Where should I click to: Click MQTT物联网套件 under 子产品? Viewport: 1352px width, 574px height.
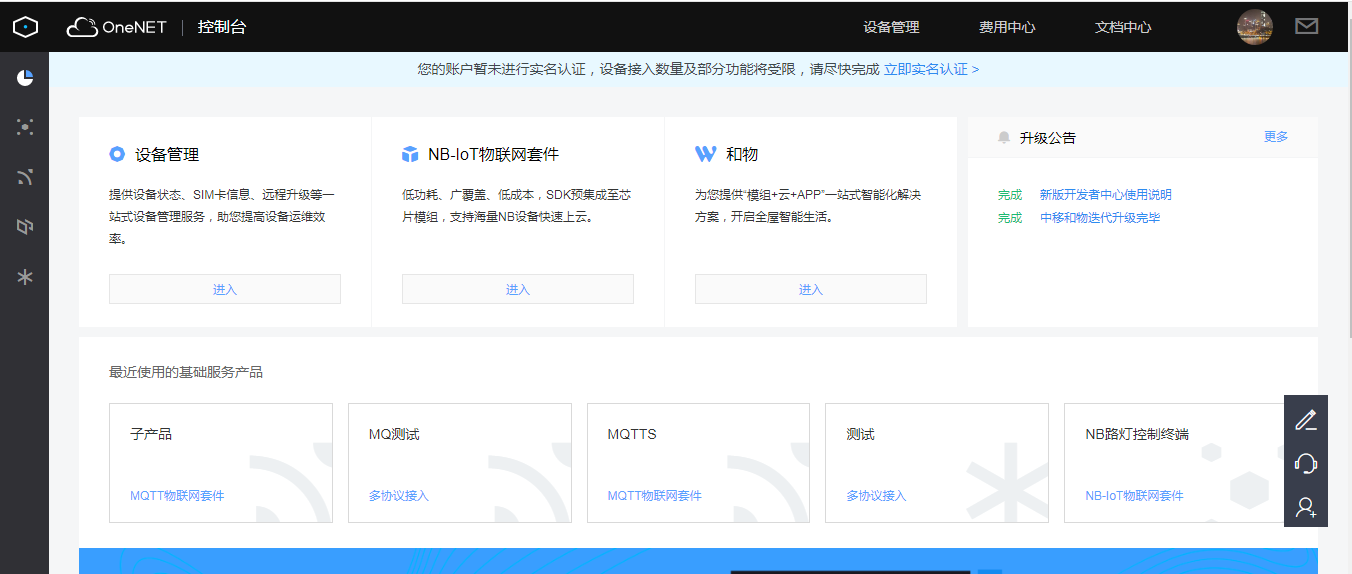(x=177, y=496)
